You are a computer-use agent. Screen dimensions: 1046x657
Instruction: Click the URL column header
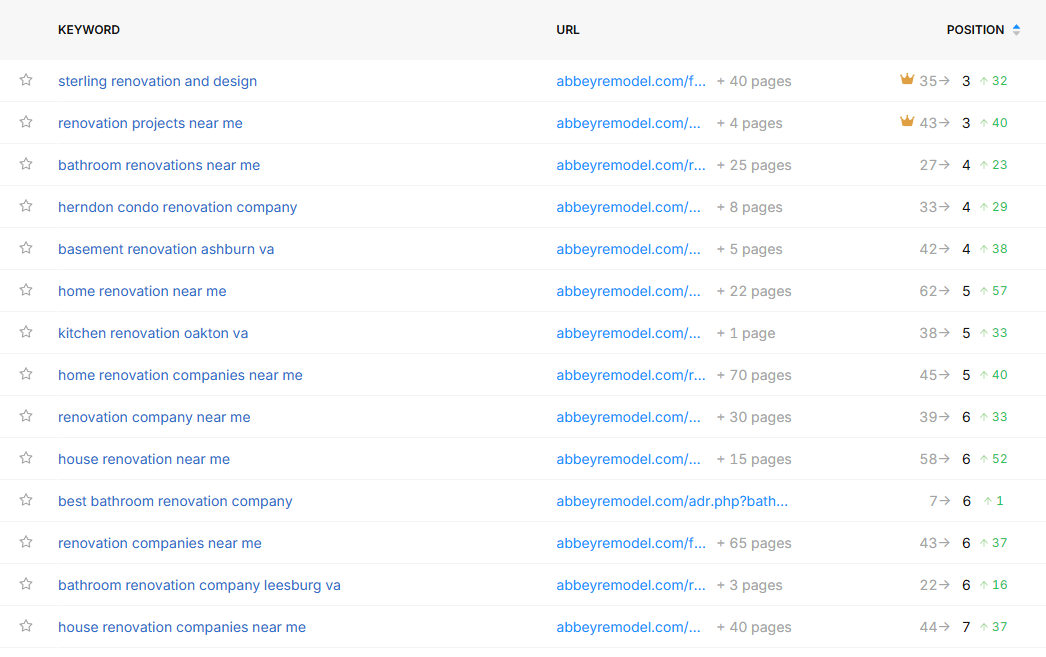tap(568, 30)
